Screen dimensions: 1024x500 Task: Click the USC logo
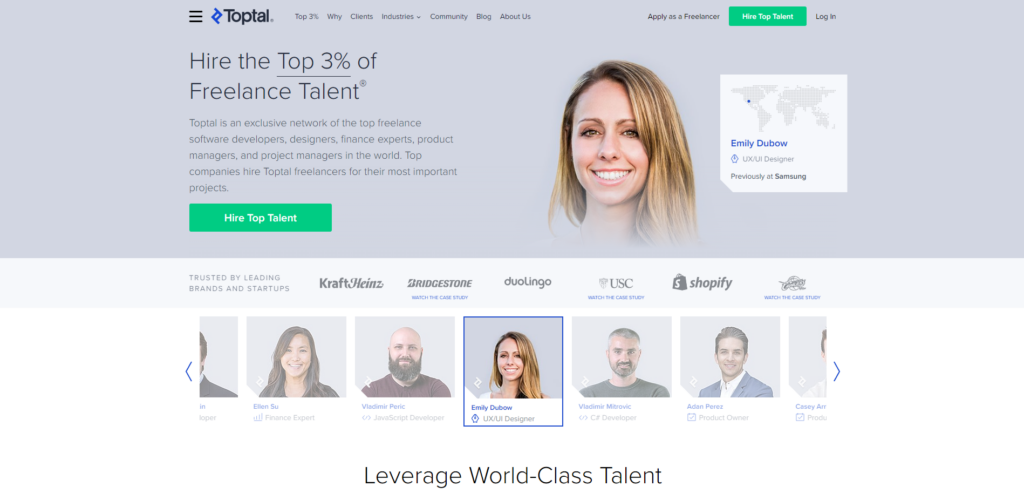pyautogui.click(x=616, y=283)
